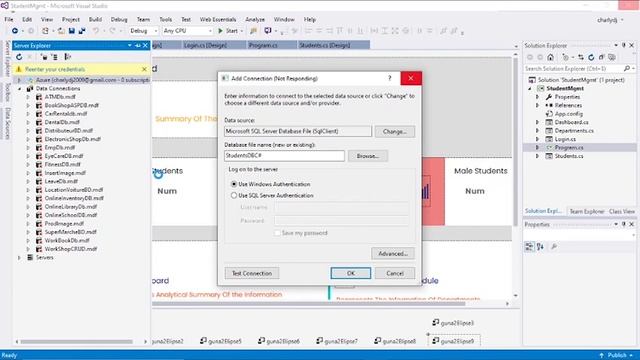Select the guna2Elipse9 component in tray
The image size is (640, 360).
(x=453, y=340)
